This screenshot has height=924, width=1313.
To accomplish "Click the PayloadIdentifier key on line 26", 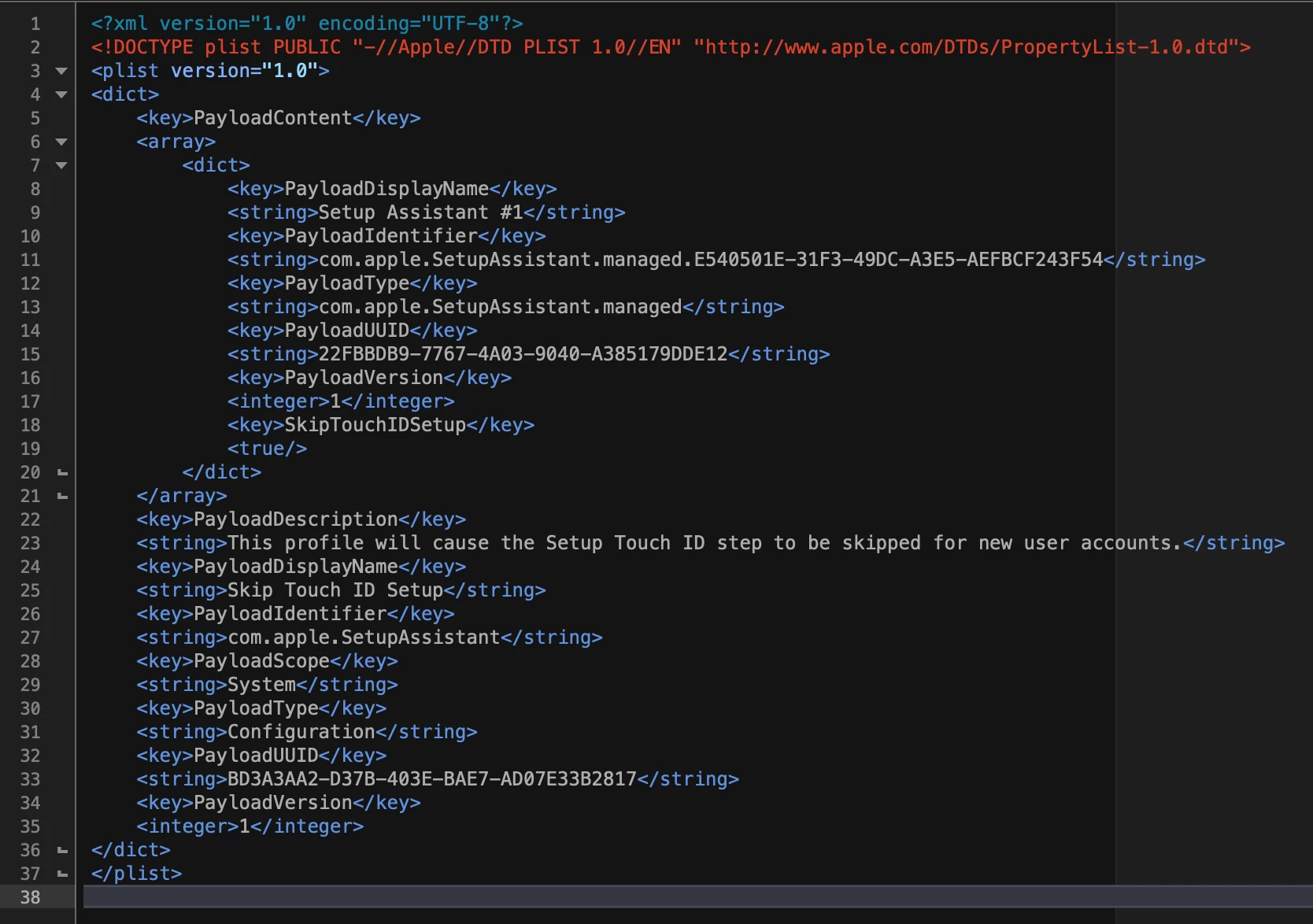I will click(x=290, y=614).
